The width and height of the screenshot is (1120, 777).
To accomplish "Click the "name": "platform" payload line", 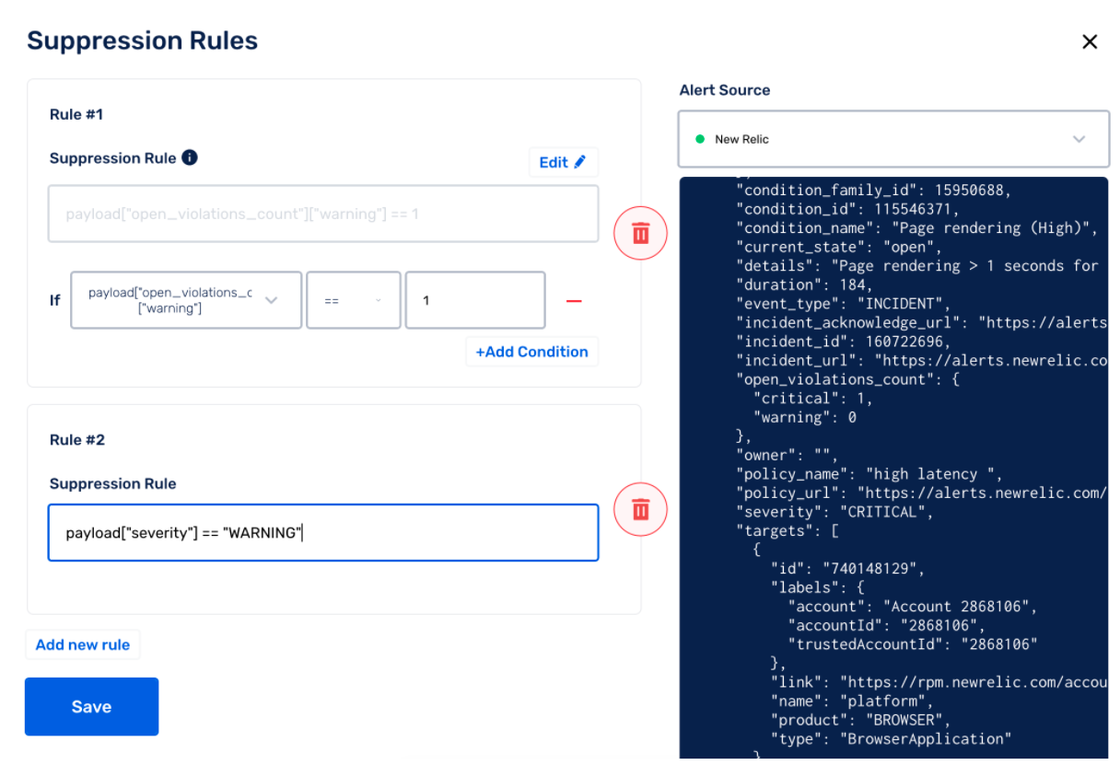I will (851, 701).
